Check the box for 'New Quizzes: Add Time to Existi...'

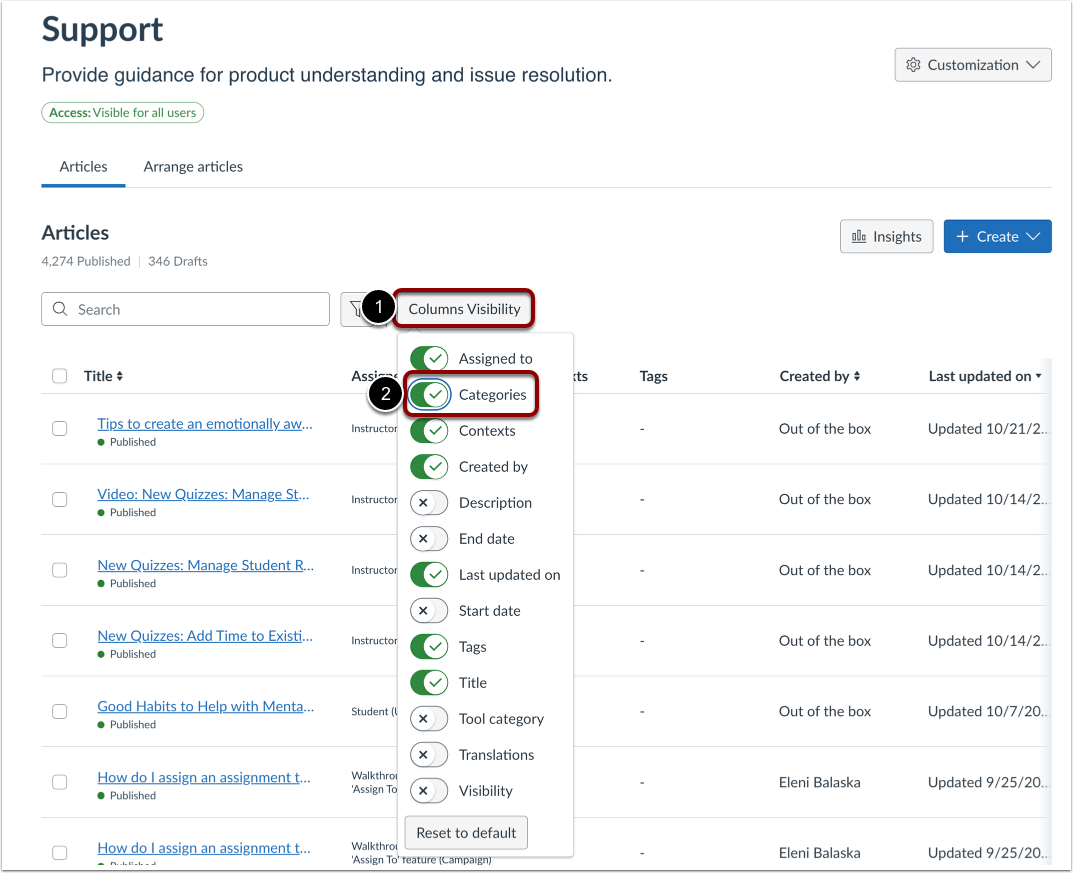pos(60,640)
